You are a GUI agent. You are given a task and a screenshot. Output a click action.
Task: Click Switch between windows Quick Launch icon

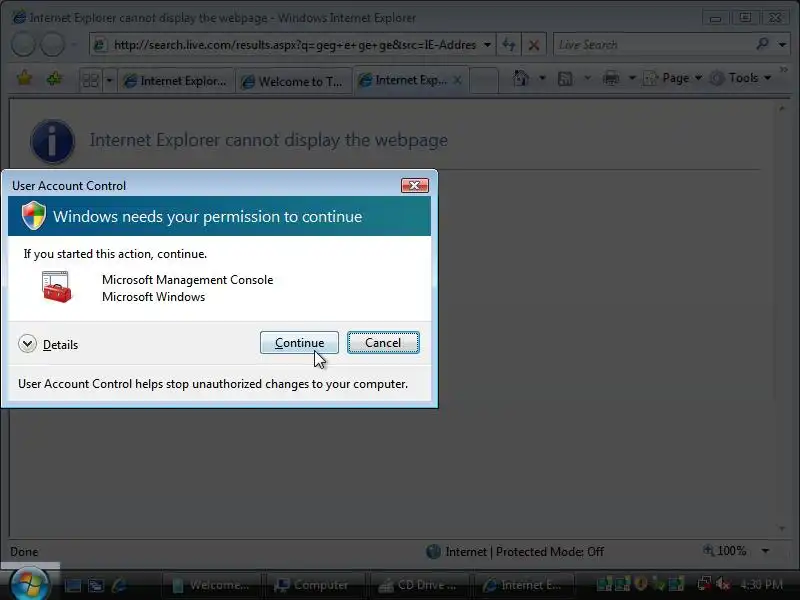click(96, 585)
